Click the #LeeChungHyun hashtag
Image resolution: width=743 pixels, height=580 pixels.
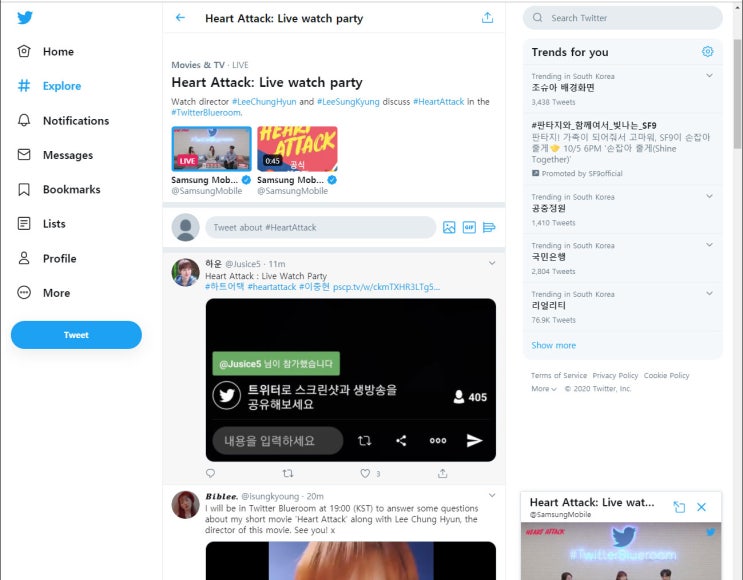pos(264,101)
